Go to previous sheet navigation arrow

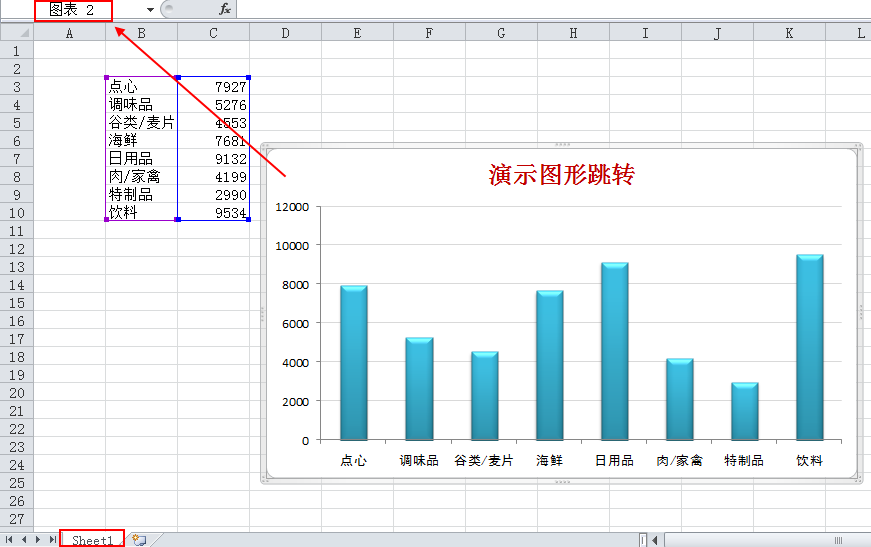23,539
